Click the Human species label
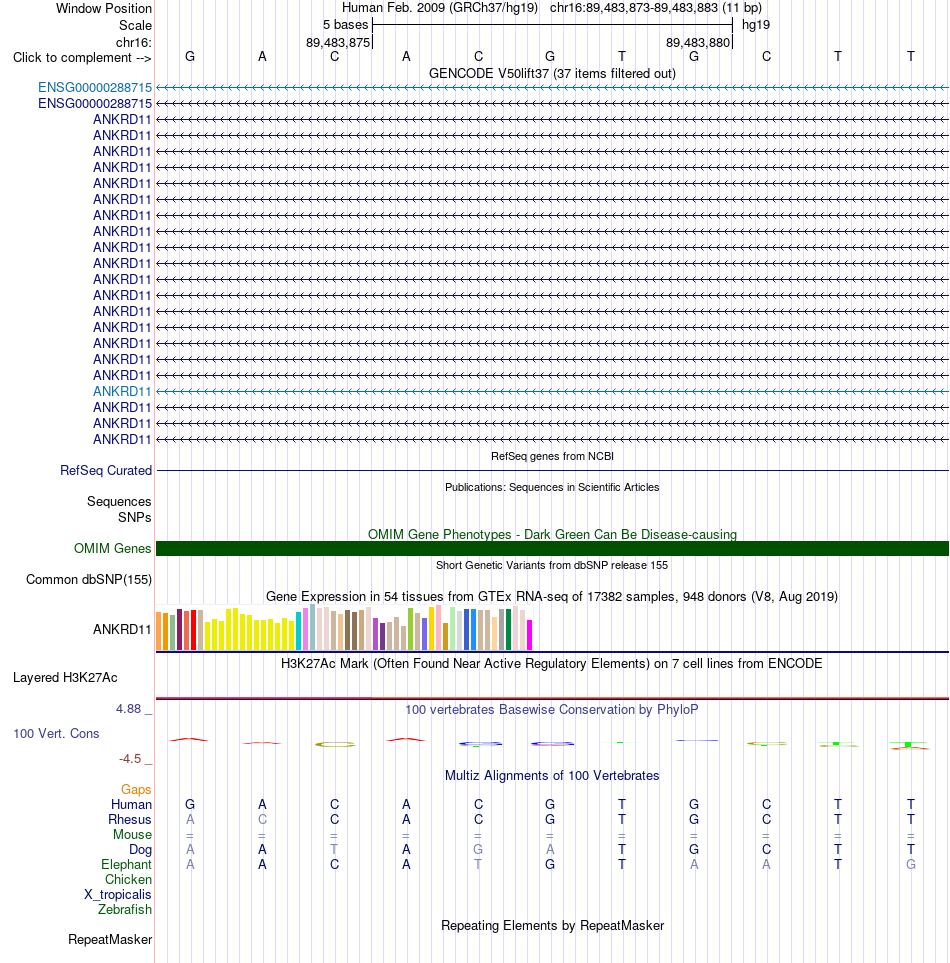This screenshot has width=950, height=963. [x=131, y=805]
